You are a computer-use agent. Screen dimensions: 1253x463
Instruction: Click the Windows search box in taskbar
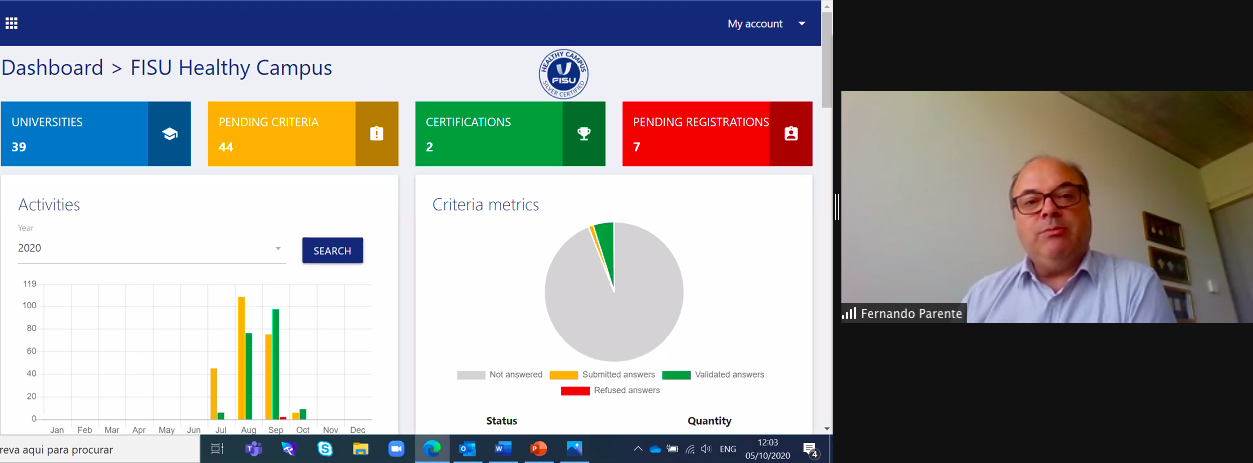99,449
